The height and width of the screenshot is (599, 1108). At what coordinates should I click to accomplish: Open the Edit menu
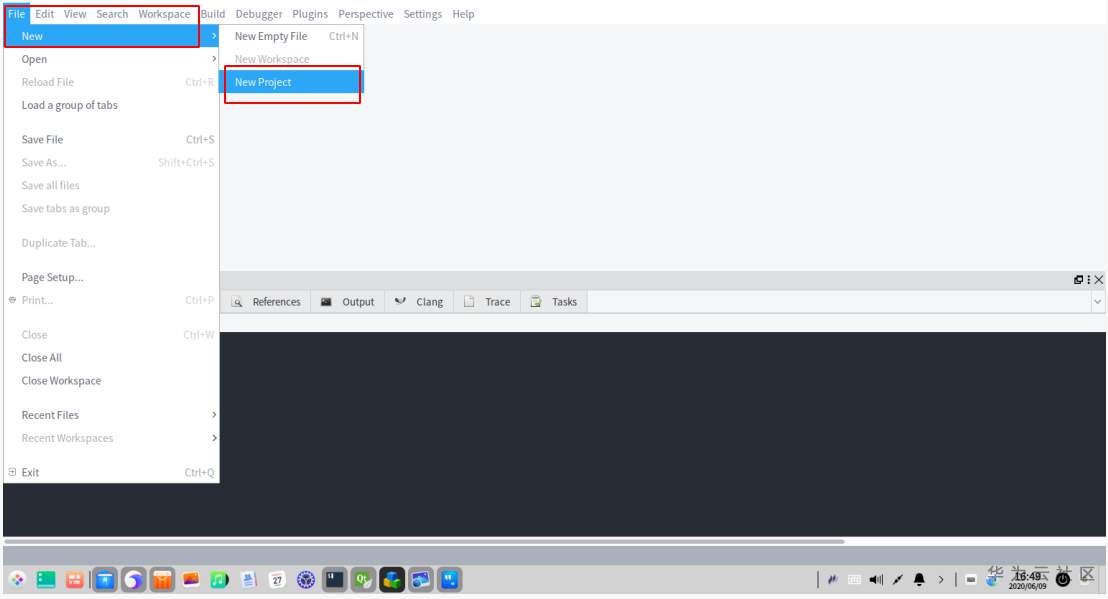(45, 14)
